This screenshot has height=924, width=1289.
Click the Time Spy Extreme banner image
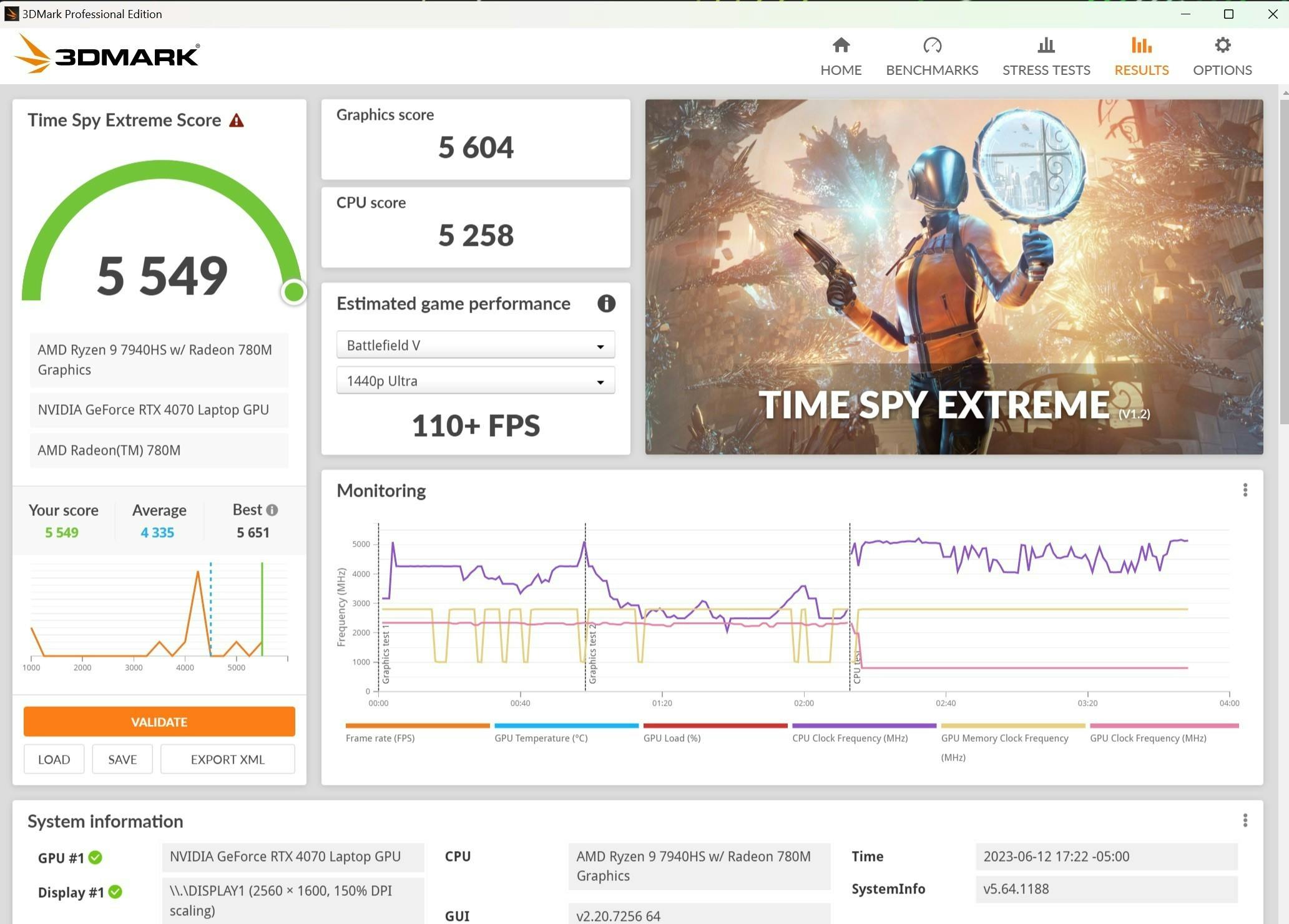(954, 277)
